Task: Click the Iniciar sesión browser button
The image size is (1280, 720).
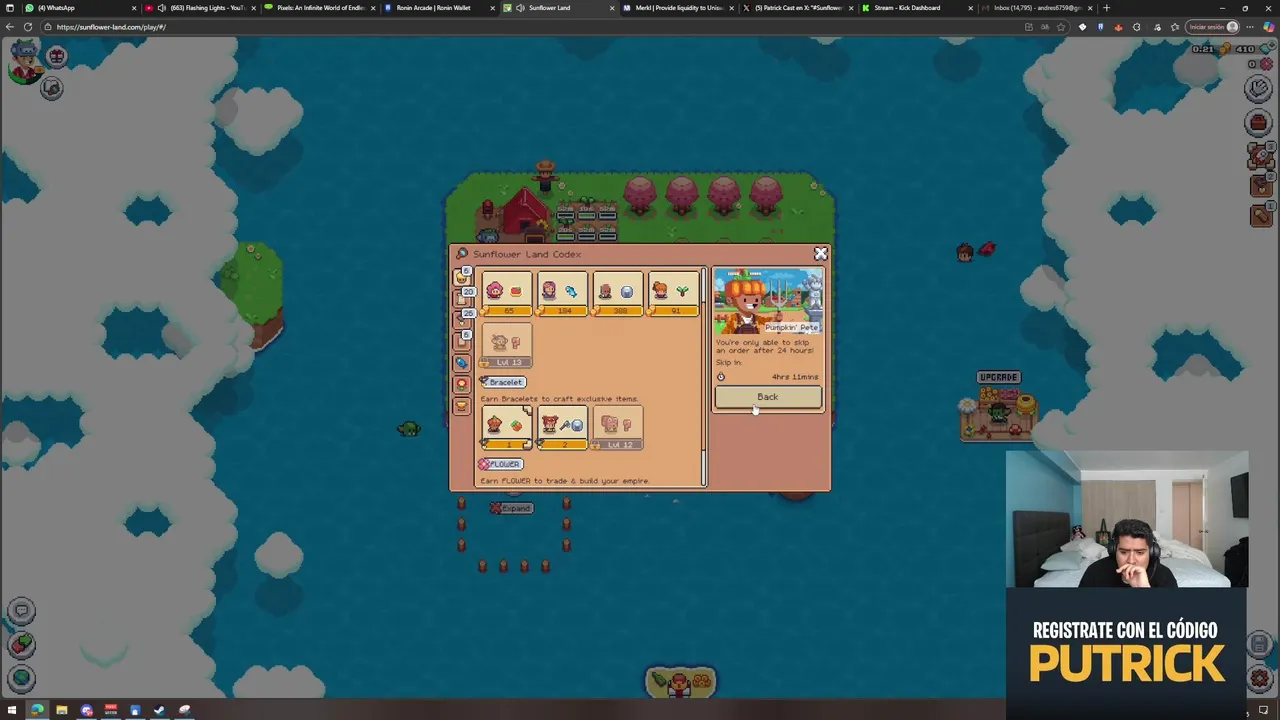Action: pyautogui.click(x=1214, y=27)
